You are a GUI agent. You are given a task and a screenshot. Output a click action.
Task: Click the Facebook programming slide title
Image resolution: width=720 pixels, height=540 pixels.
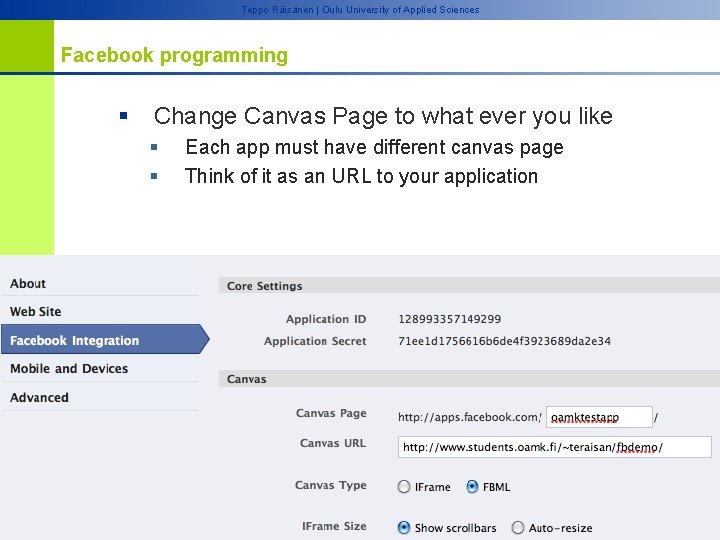tap(174, 55)
